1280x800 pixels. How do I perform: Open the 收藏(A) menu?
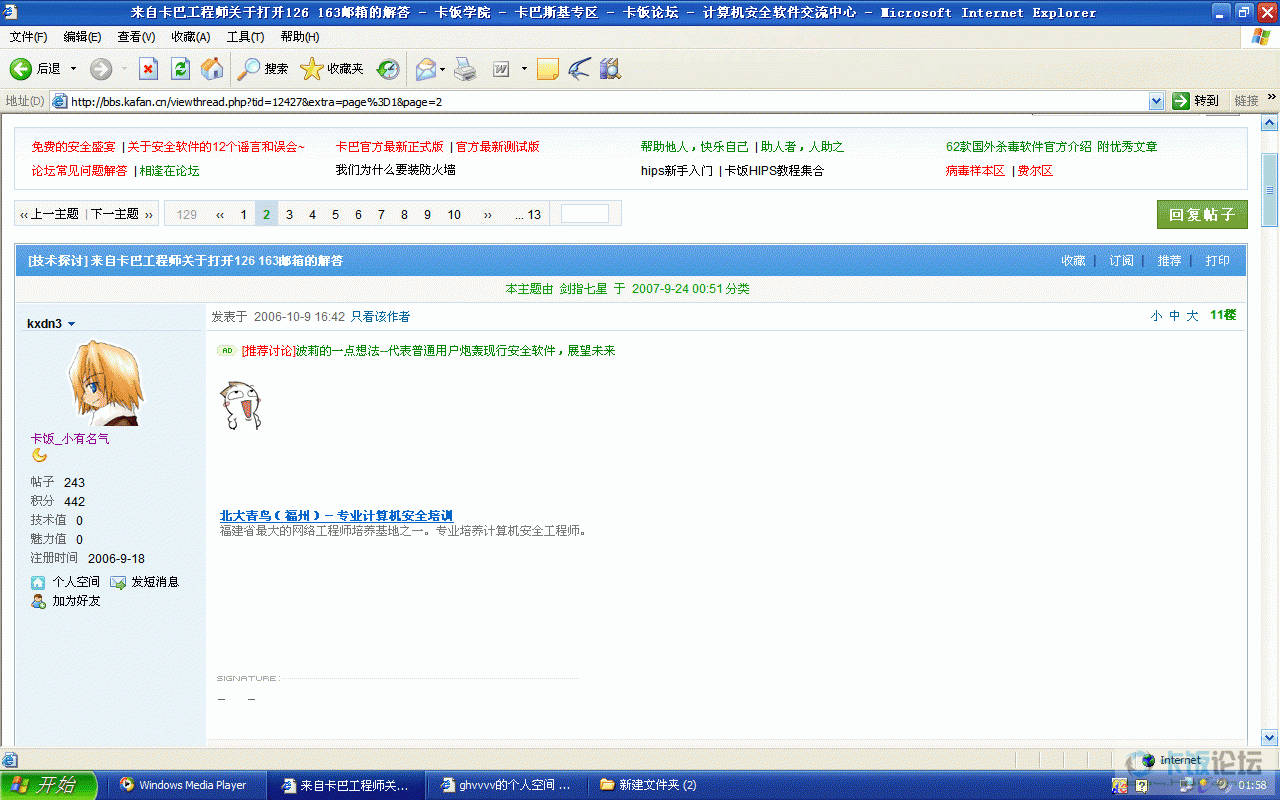(x=190, y=37)
